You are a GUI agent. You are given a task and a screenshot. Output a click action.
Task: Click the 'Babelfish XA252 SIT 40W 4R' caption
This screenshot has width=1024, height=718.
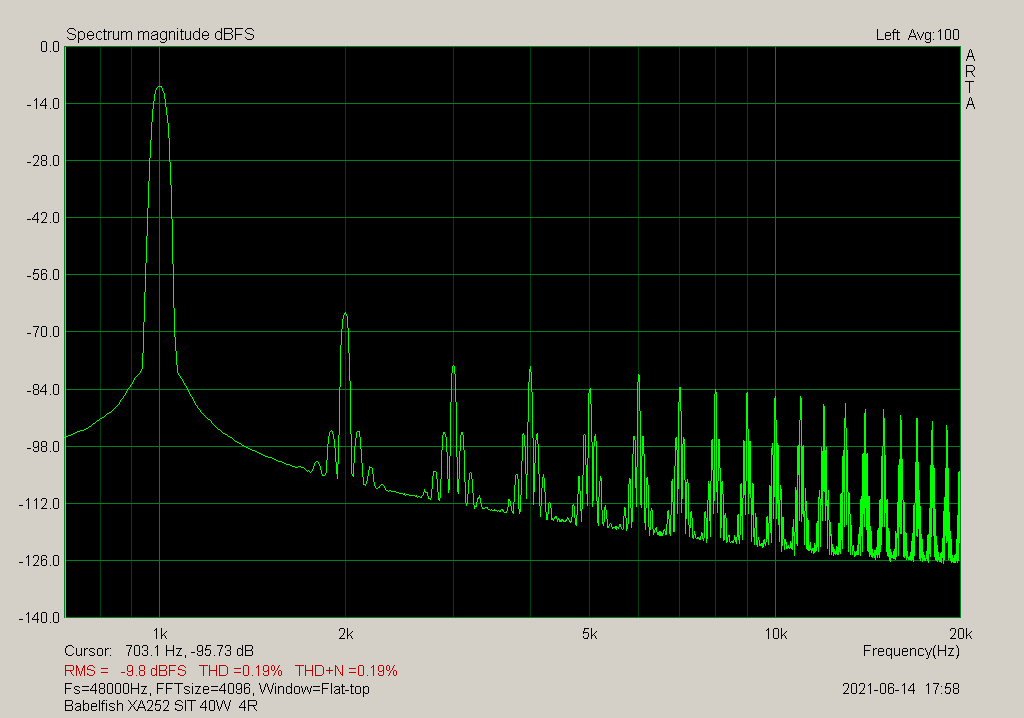point(161,706)
